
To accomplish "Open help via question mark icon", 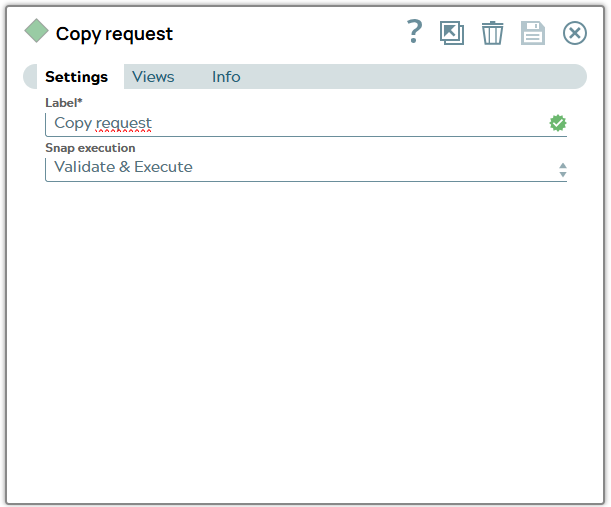I will tap(414, 32).
